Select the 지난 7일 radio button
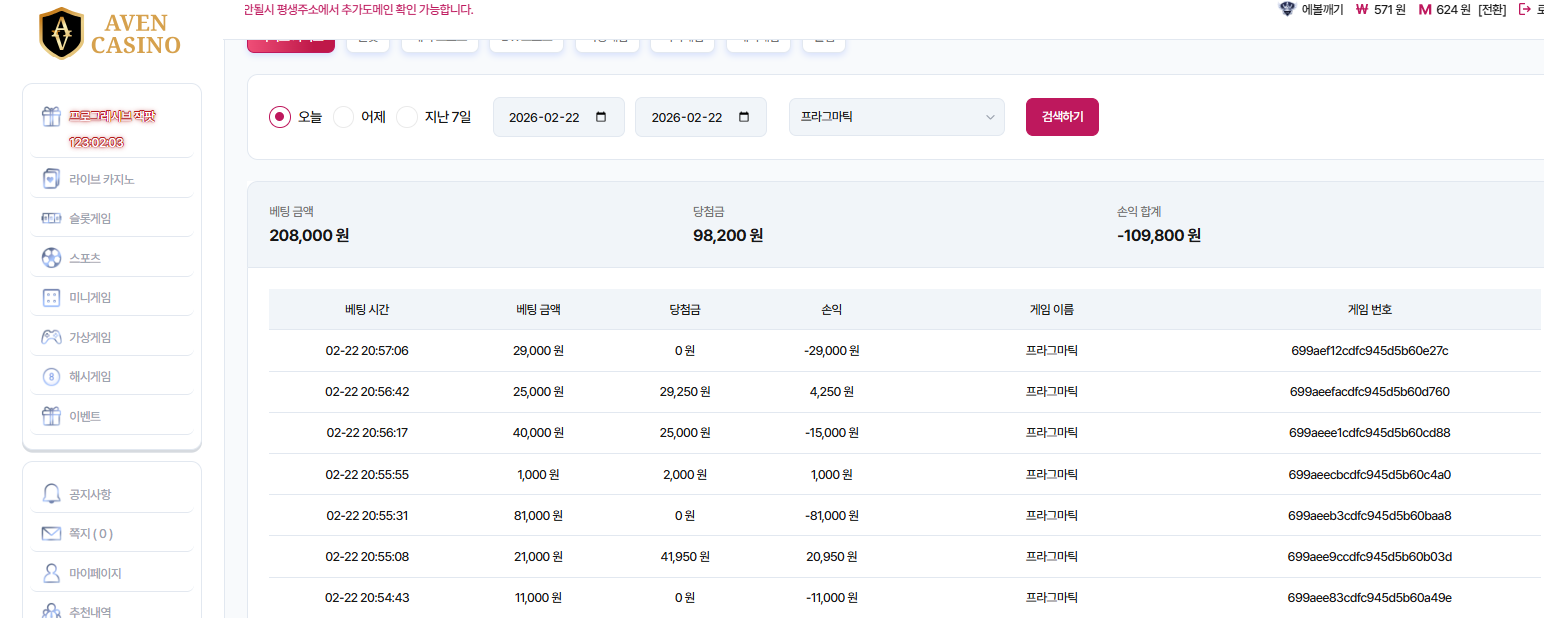The image size is (1544, 618). coord(407,117)
